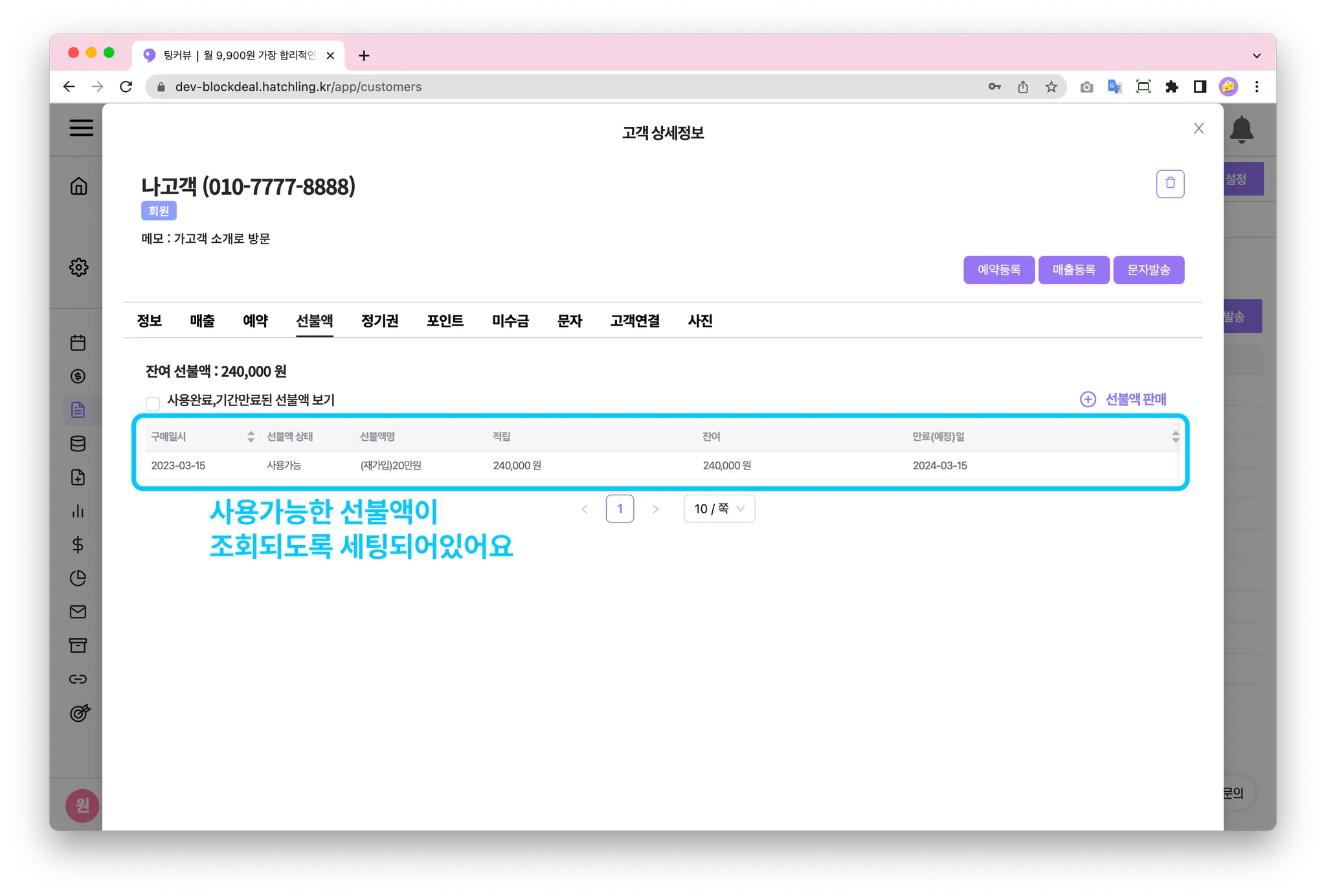The height and width of the screenshot is (896, 1326).
Task: Click the 선불액 판매 link
Action: (x=1123, y=399)
